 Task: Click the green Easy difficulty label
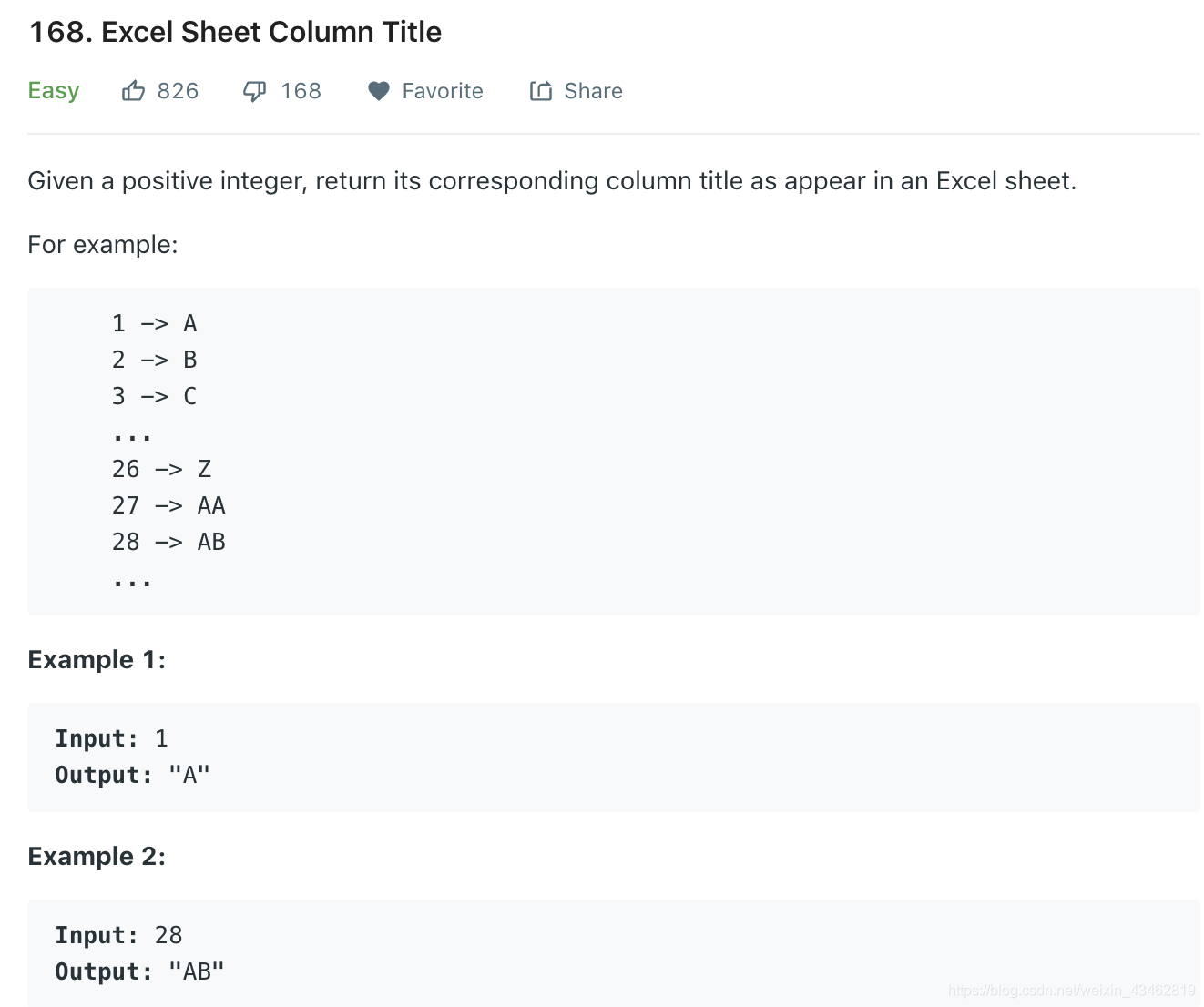54,91
